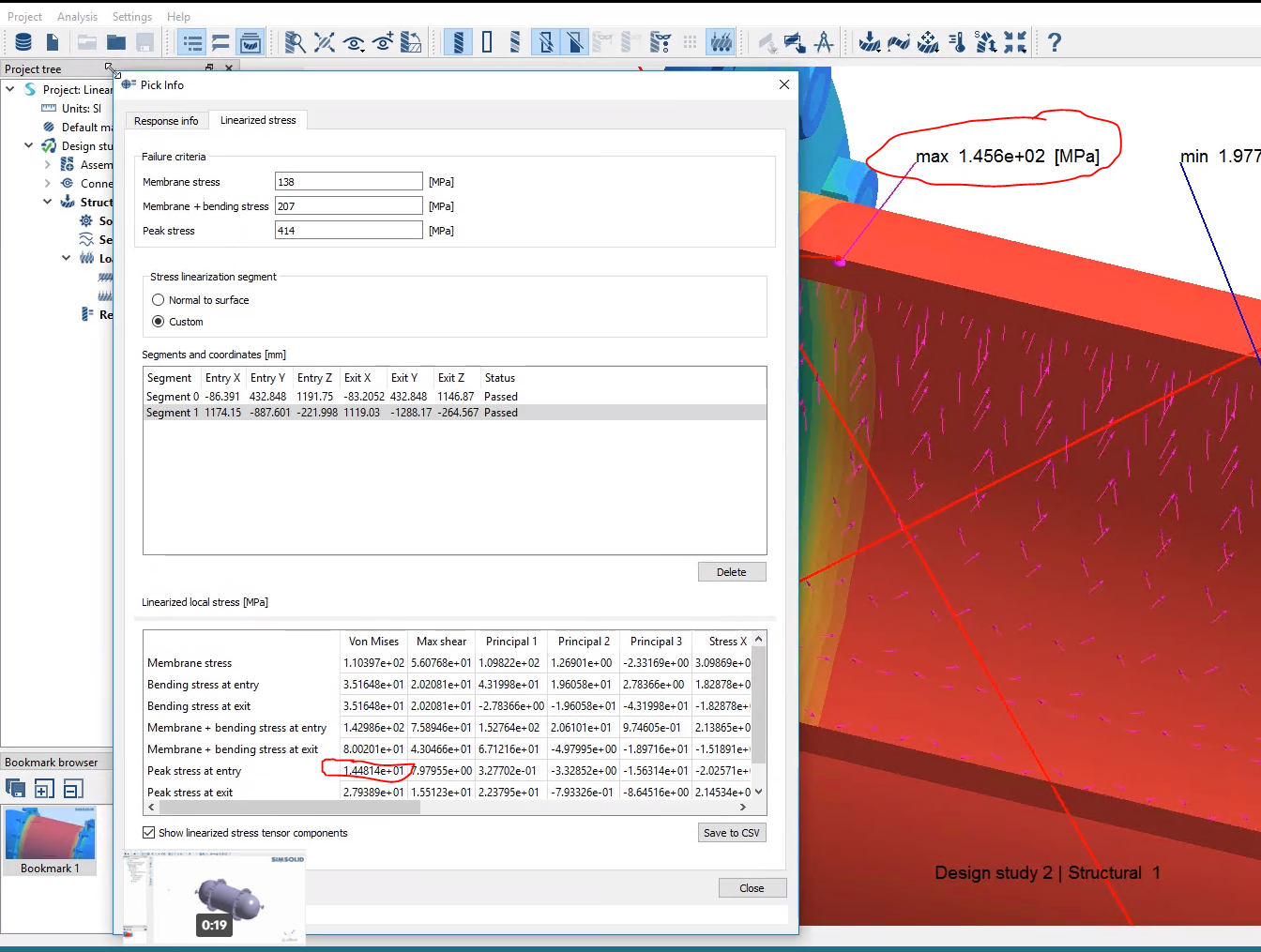
Task: Collapse the Project: Linear tree node
Action: tap(10, 89)
